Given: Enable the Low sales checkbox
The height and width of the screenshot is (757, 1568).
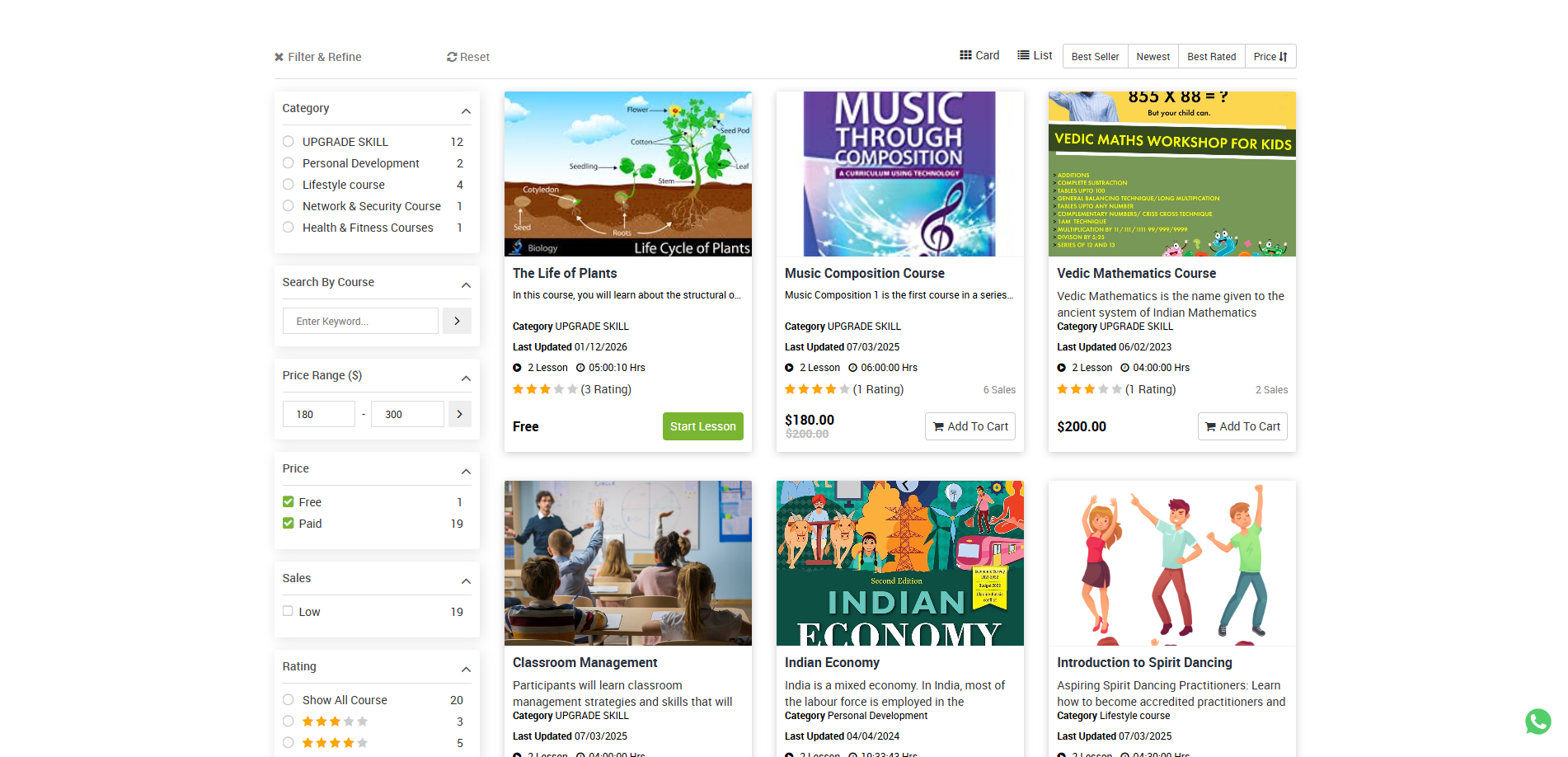Looking at the screenshot, I should coord(289,611).
